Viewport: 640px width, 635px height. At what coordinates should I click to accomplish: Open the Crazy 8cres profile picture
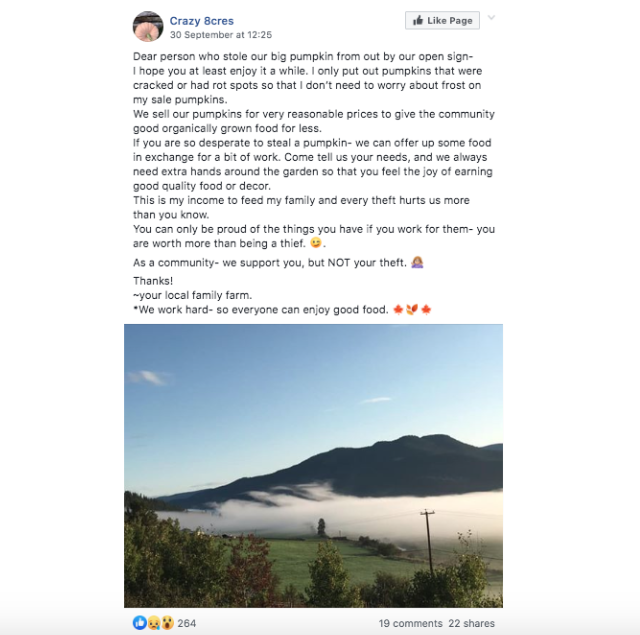pos(148,27)
